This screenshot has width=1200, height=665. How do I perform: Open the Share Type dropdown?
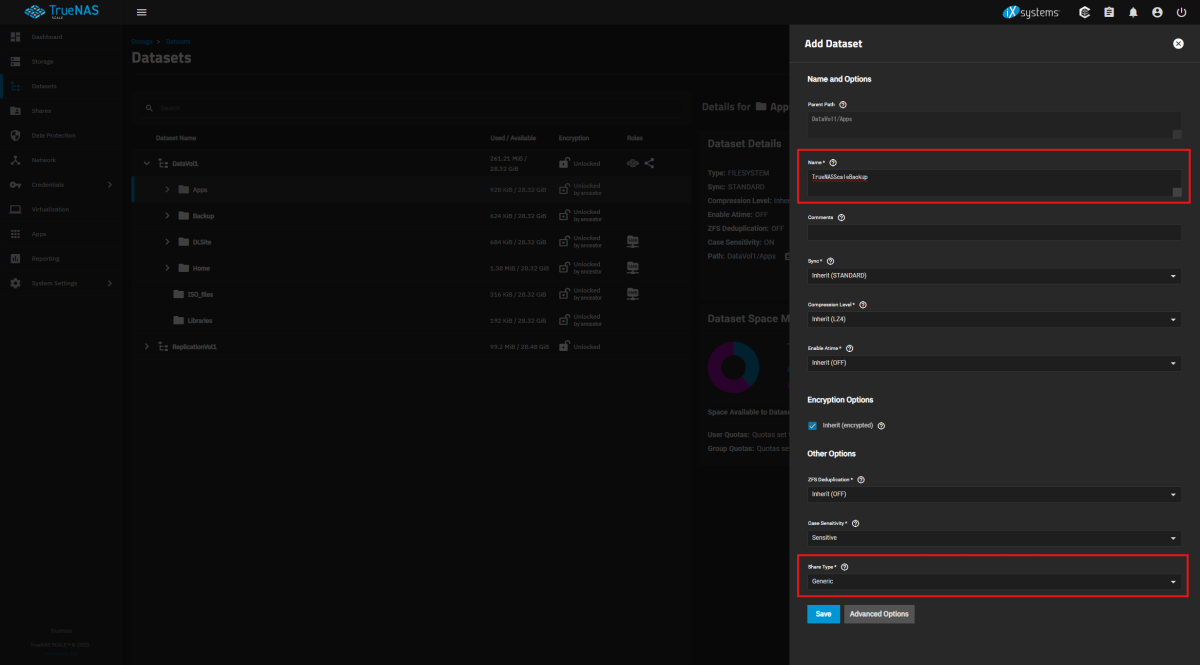click(x=995, y=581)
